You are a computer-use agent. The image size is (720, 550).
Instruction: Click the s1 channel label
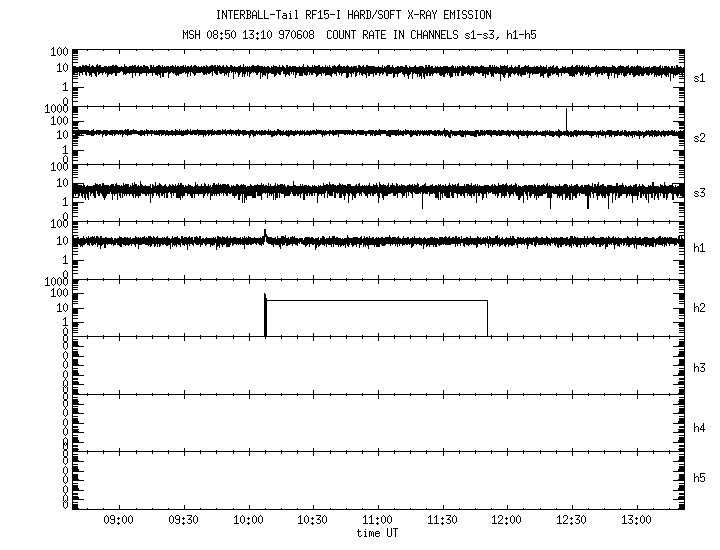(700, 77)
